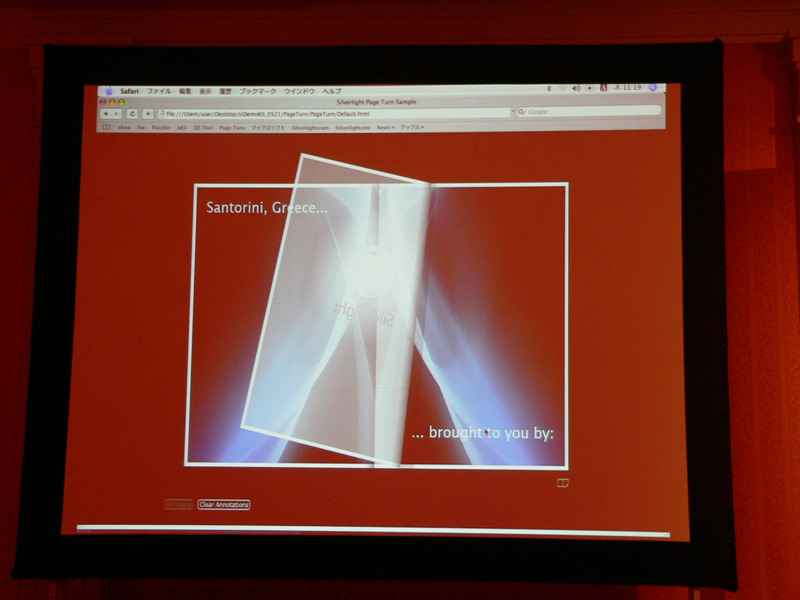Click the book view icon below page
The height and width of the screenshot is (600, 800).
pyautogui.click(x=563, y=483)
